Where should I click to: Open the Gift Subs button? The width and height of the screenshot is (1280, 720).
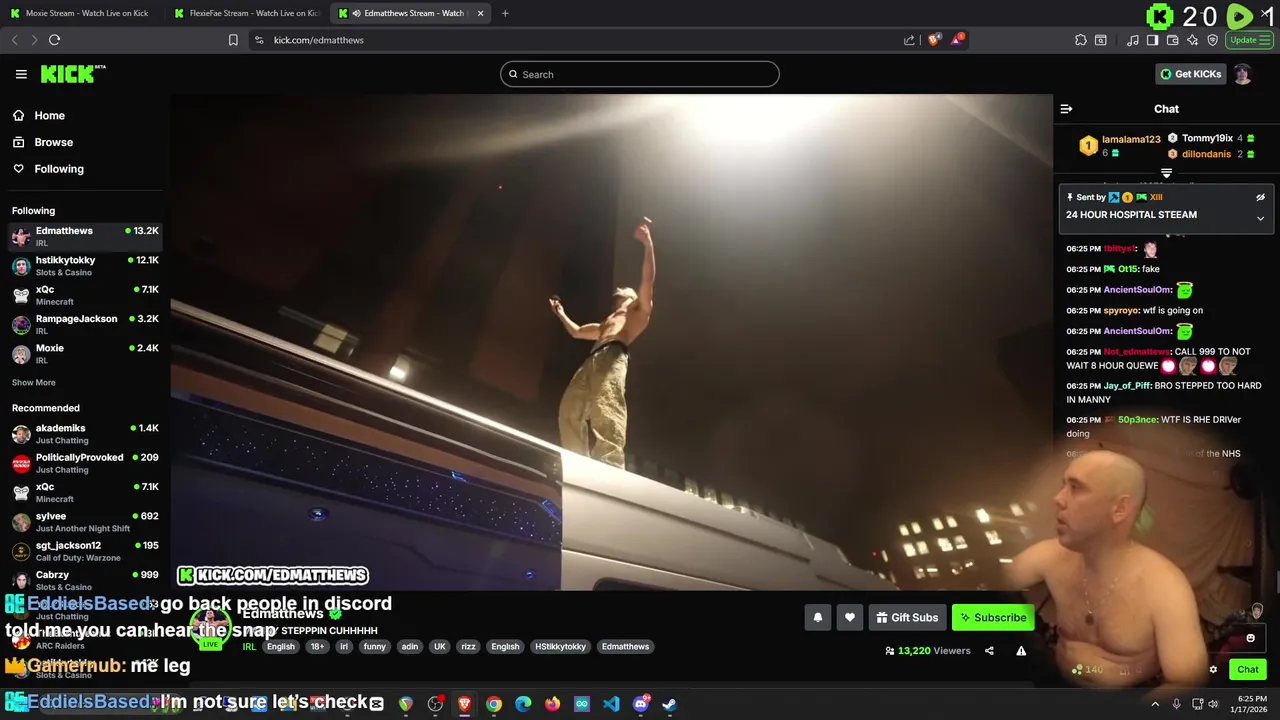[x=908, y=618]
